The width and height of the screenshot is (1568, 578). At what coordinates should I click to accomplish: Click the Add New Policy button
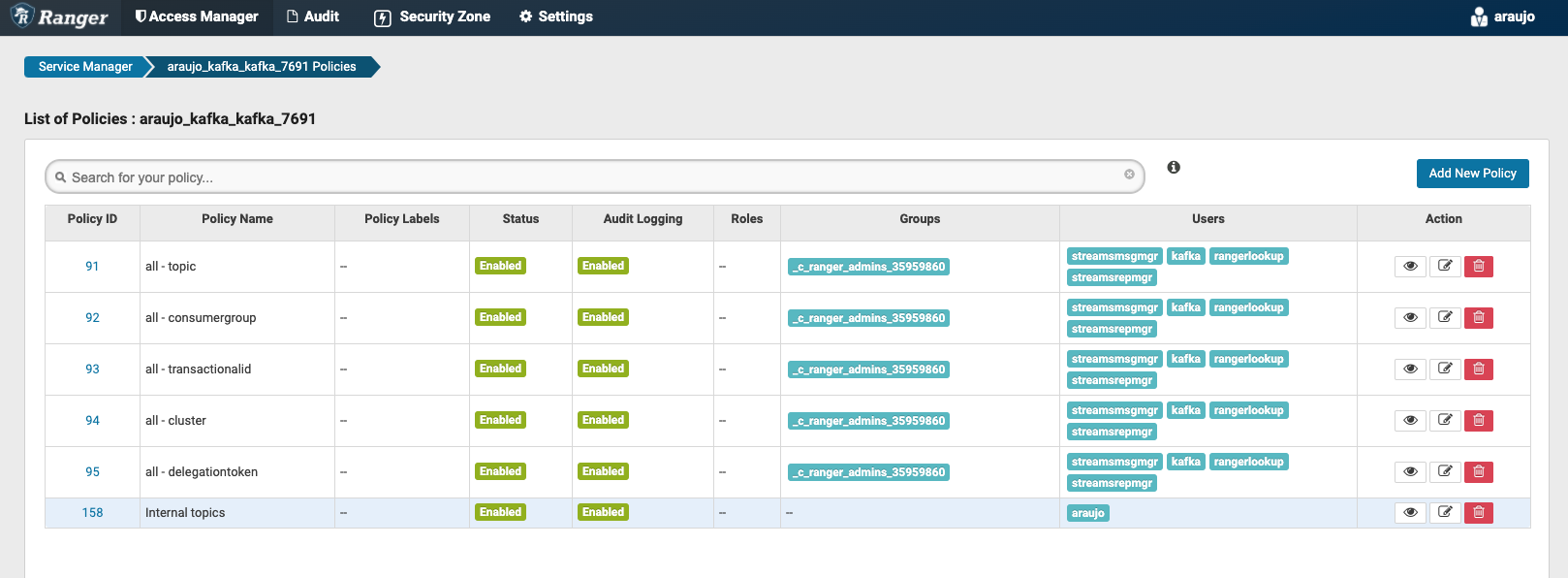point(1472,174)
